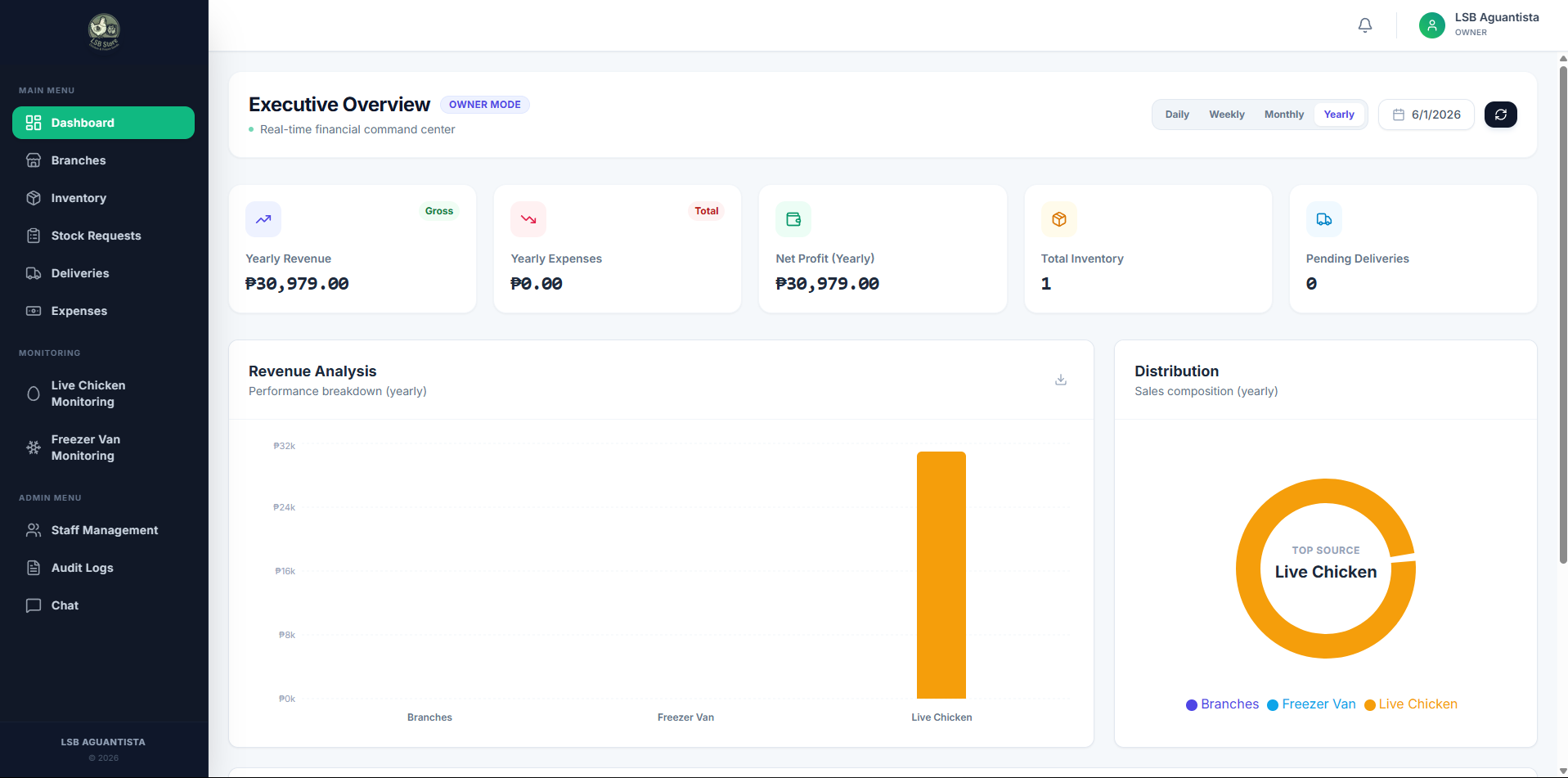Open Expenses section
The height and width of the screenshot is (778, 1568).
103,311
